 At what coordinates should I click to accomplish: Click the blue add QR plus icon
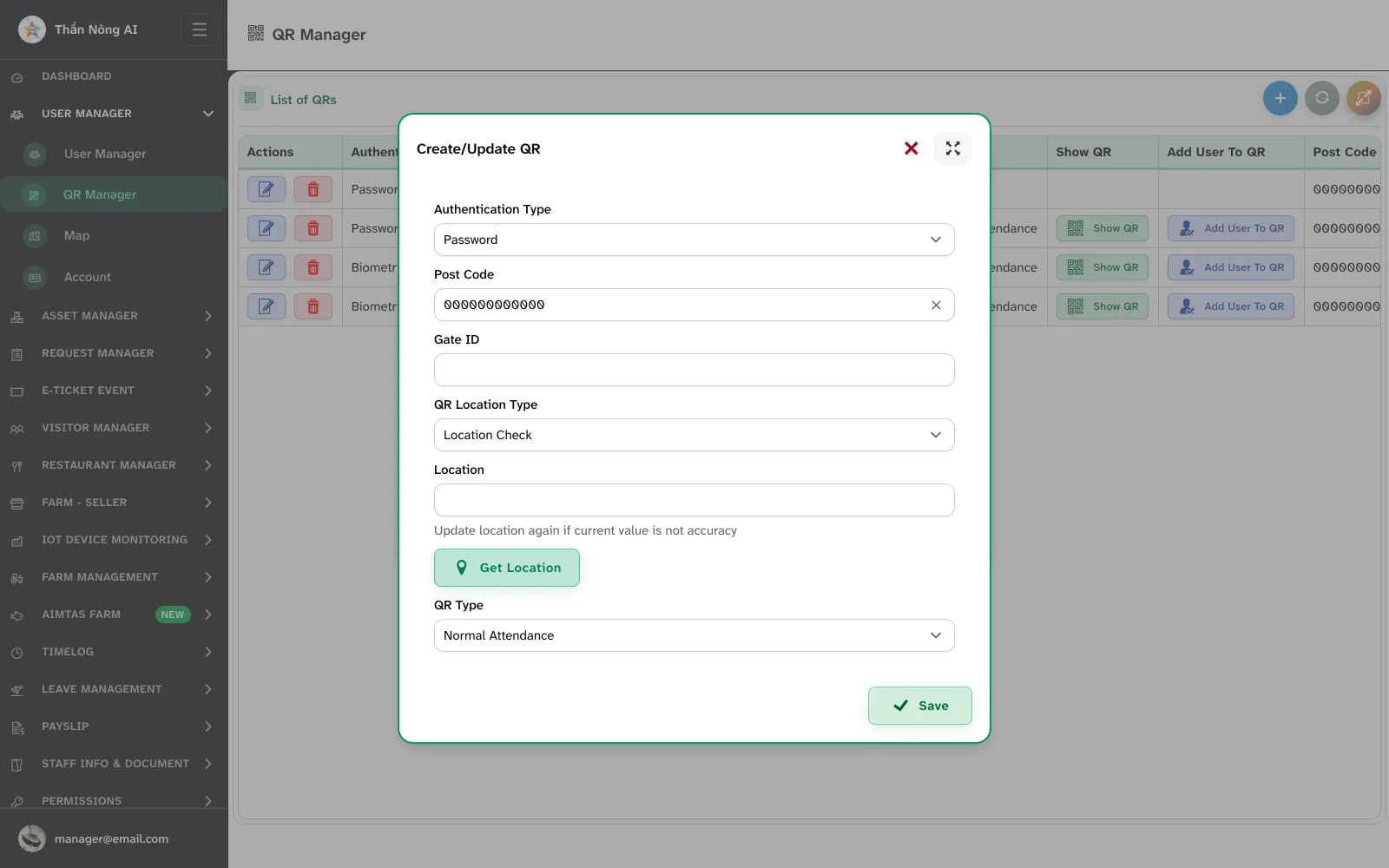(1280, 98)
